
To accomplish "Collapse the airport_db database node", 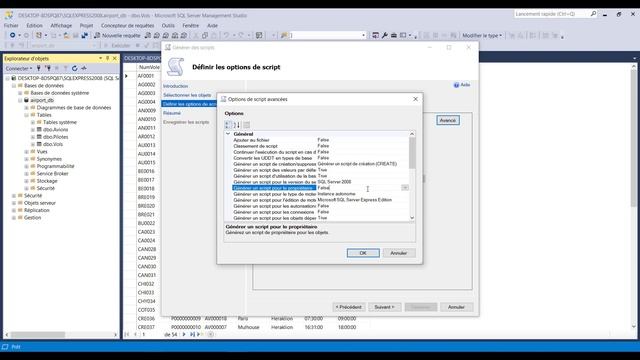I will (20, 100).
